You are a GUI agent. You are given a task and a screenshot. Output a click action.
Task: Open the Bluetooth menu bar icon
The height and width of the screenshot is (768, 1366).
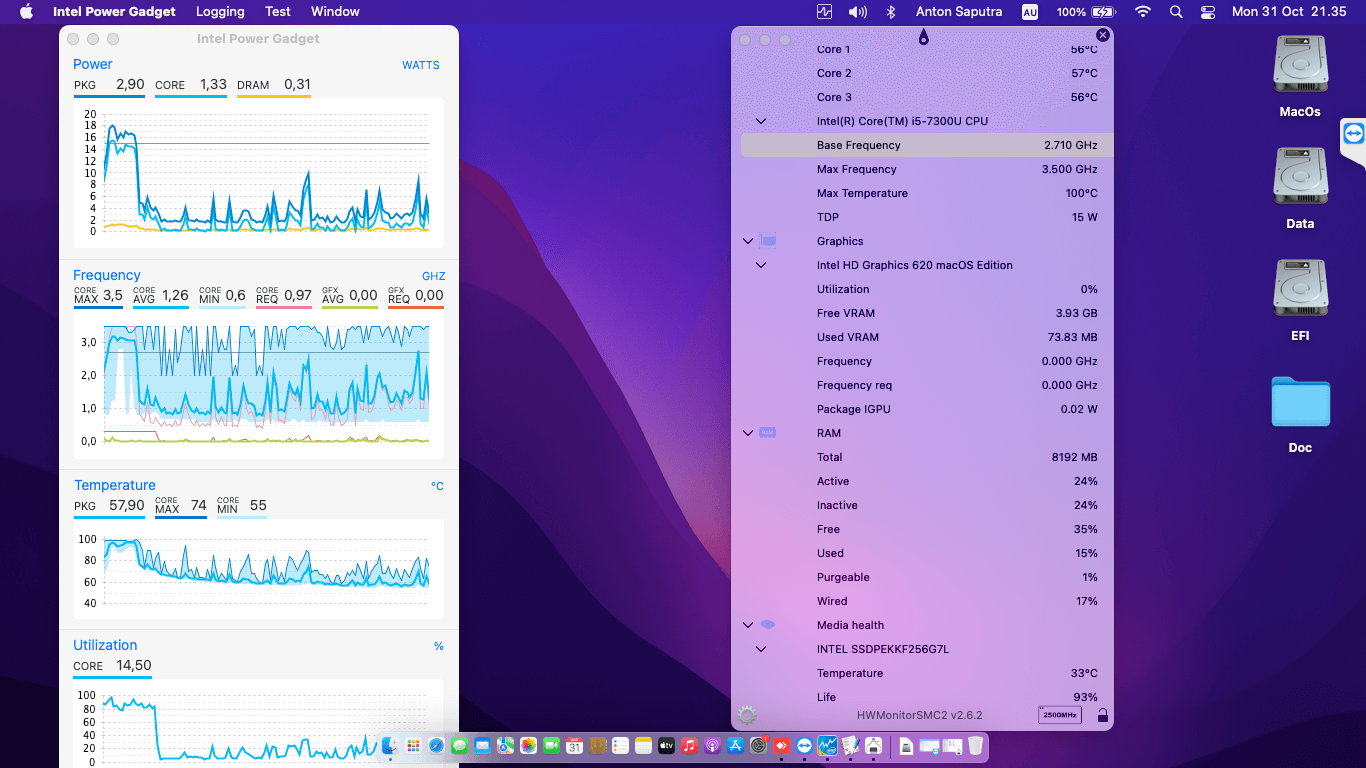tap(890, 12)
